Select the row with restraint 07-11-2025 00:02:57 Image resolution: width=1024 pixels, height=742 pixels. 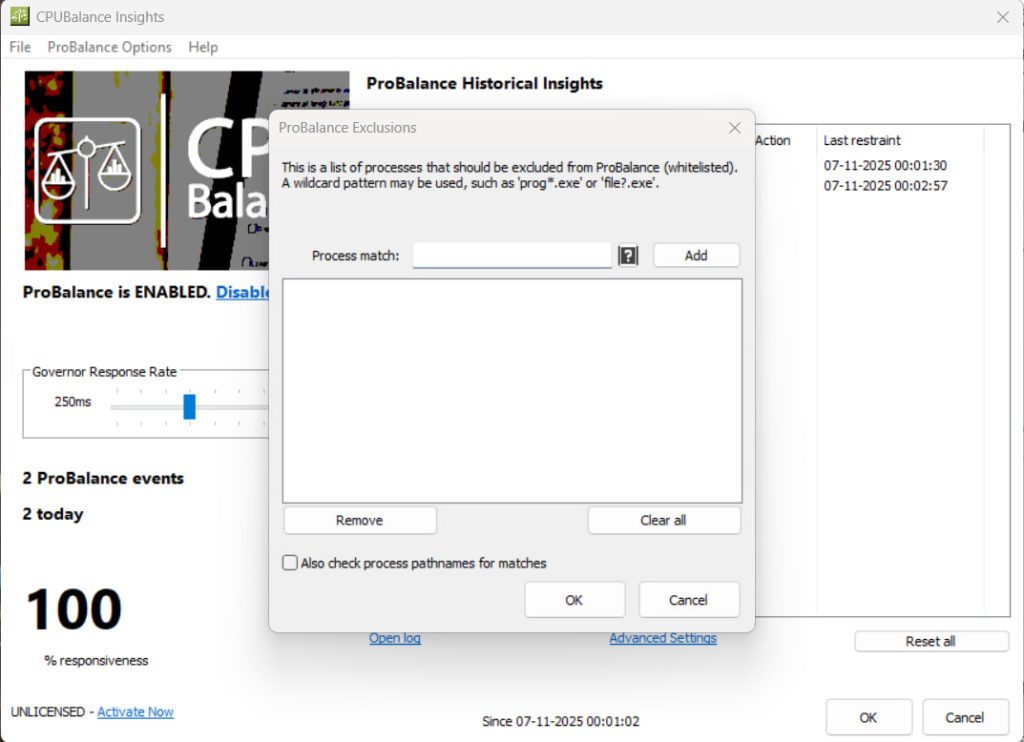(885, 186)
